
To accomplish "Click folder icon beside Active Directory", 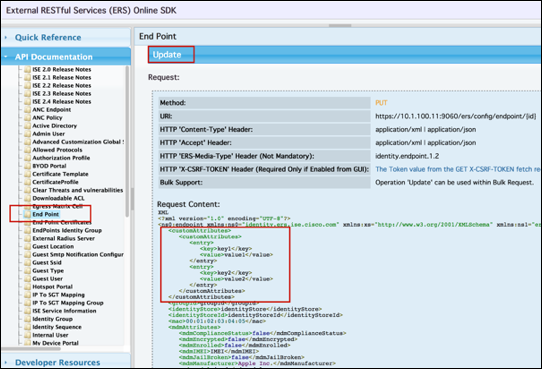I will tap(27, 126).
